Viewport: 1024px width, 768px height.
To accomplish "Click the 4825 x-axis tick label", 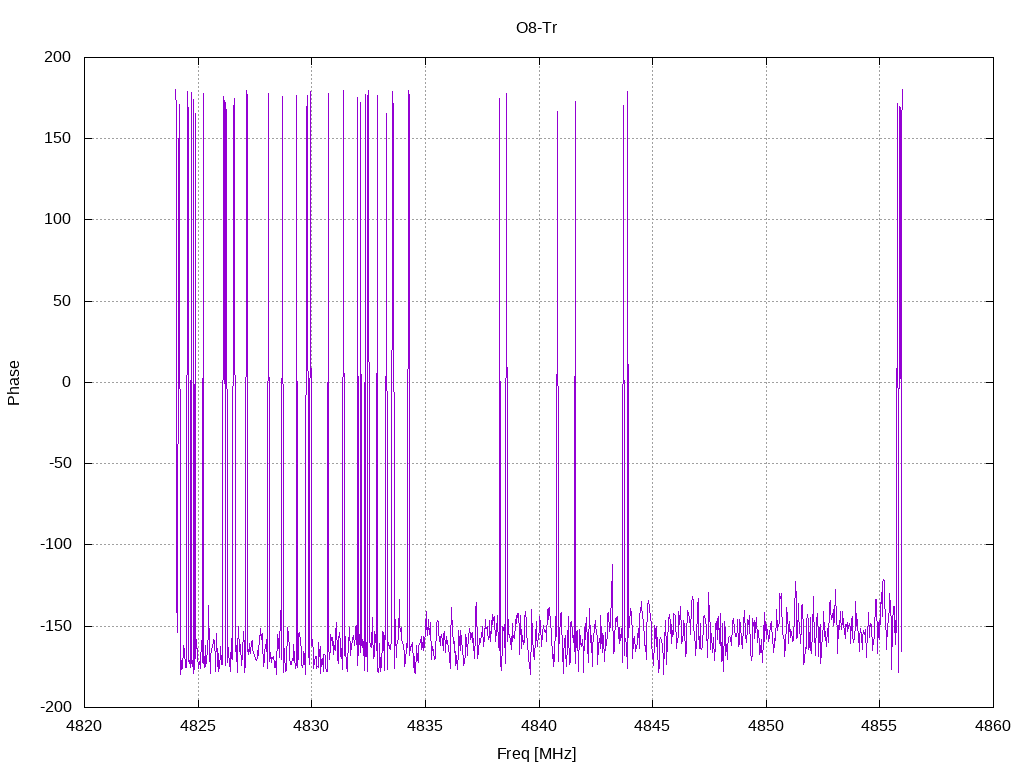I will coord(198,726).
